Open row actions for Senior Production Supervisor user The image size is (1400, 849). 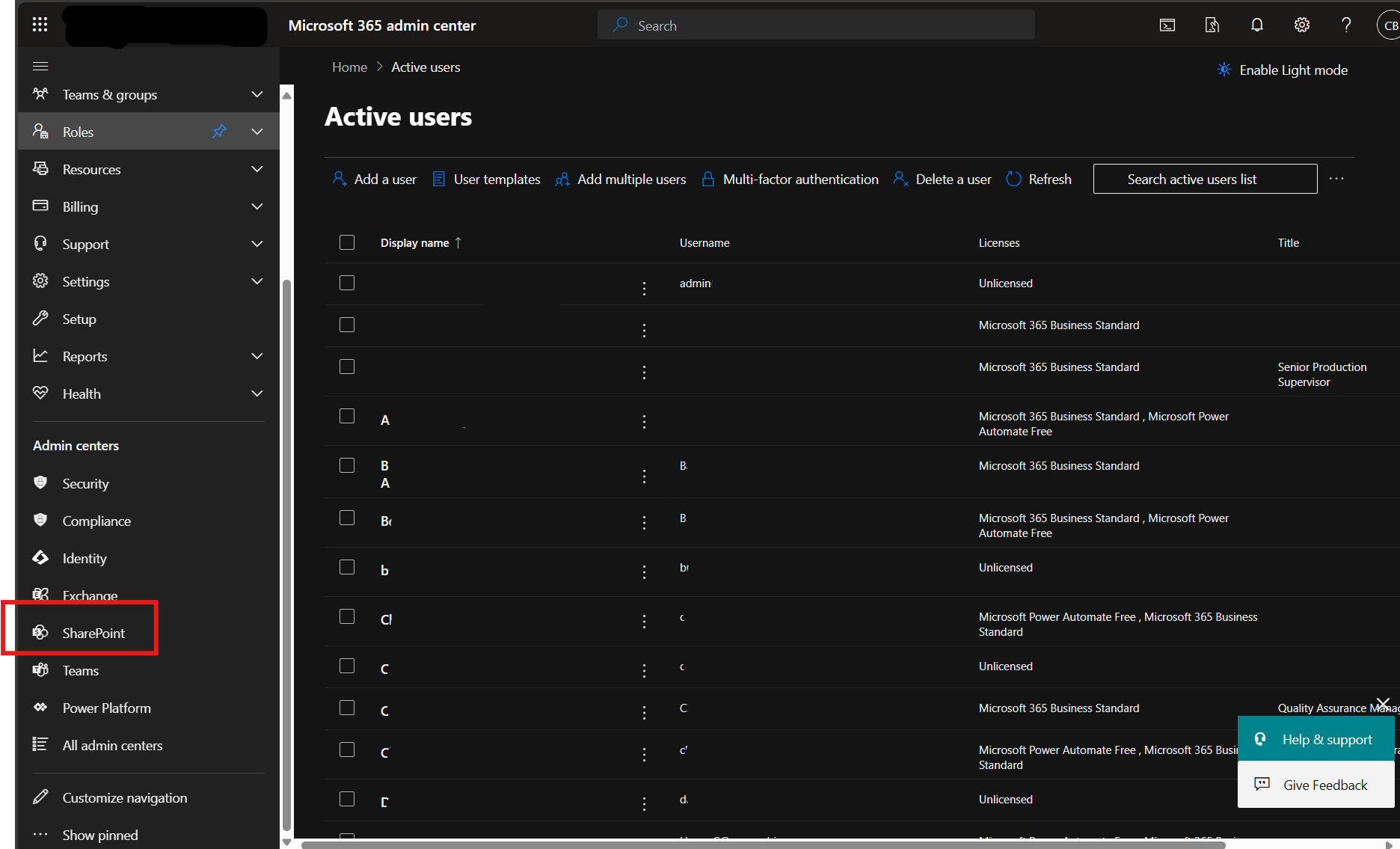[644, 372]
